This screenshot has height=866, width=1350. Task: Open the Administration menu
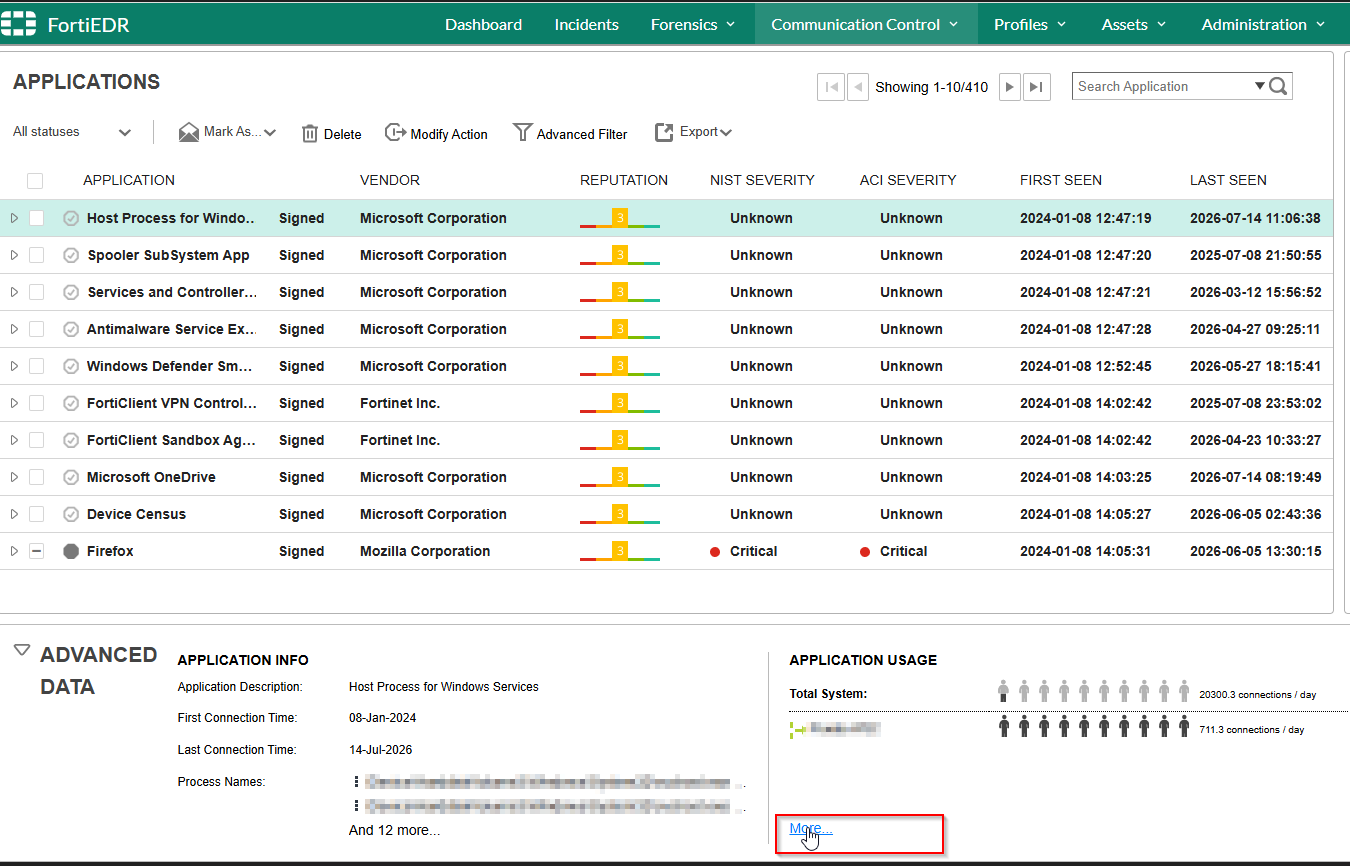pyautogui.click(x=1264, y=24)
